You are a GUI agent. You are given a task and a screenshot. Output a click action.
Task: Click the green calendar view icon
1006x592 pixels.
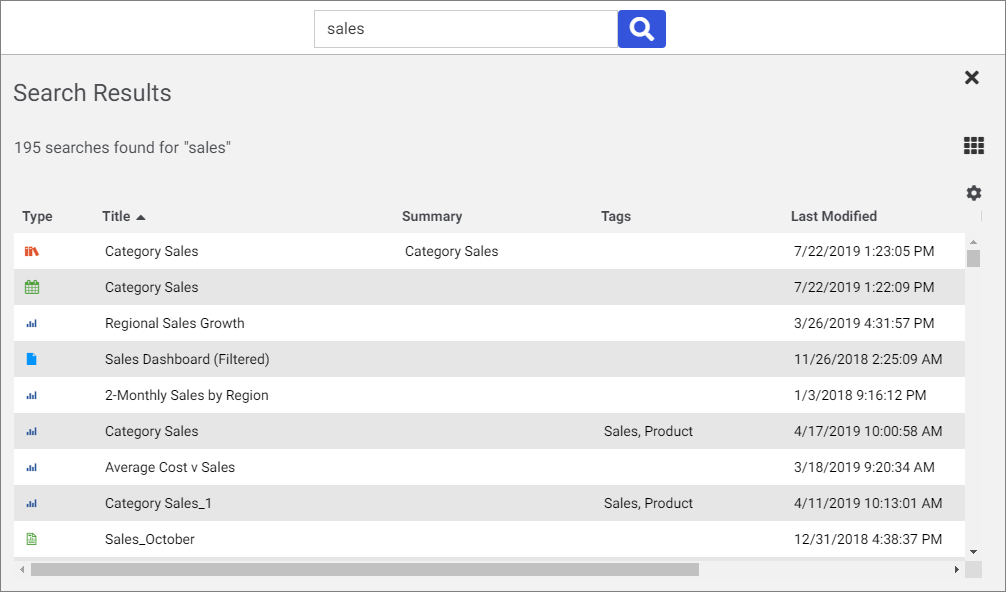pyautogui.click(x=32, y=288)
